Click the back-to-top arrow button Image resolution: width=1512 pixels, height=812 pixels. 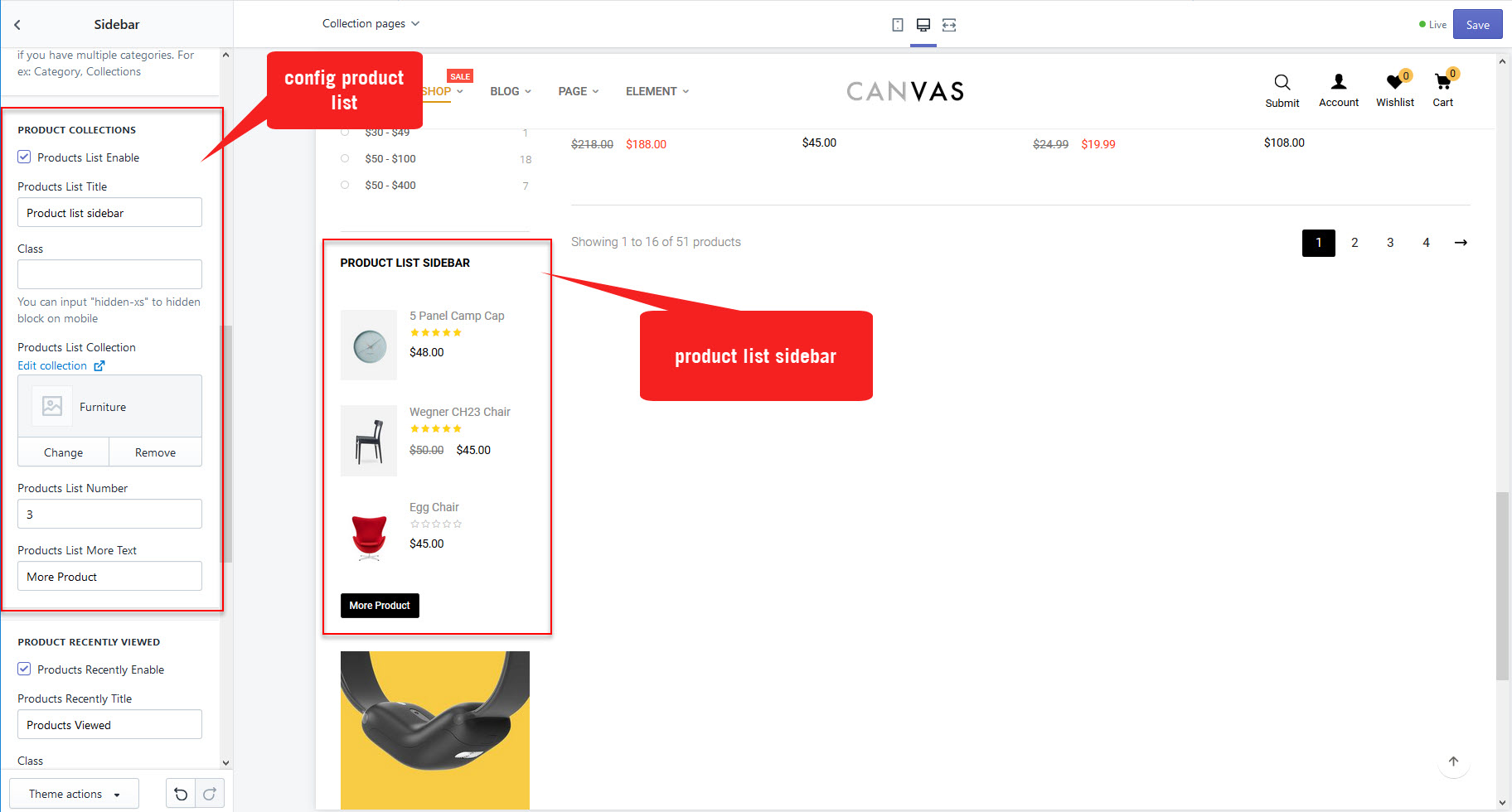pos(1453,761)
